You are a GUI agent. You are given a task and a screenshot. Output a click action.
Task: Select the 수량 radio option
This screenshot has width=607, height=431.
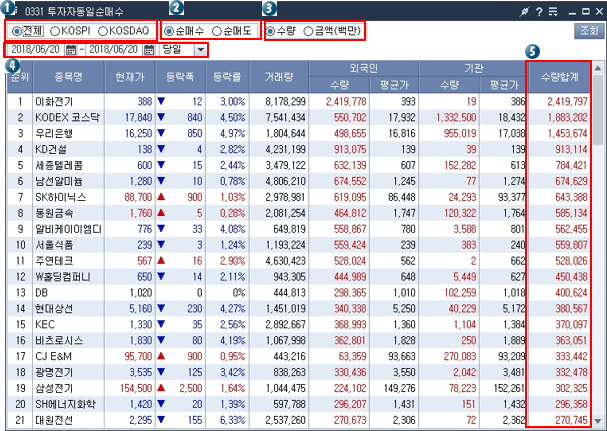(271, 31)
